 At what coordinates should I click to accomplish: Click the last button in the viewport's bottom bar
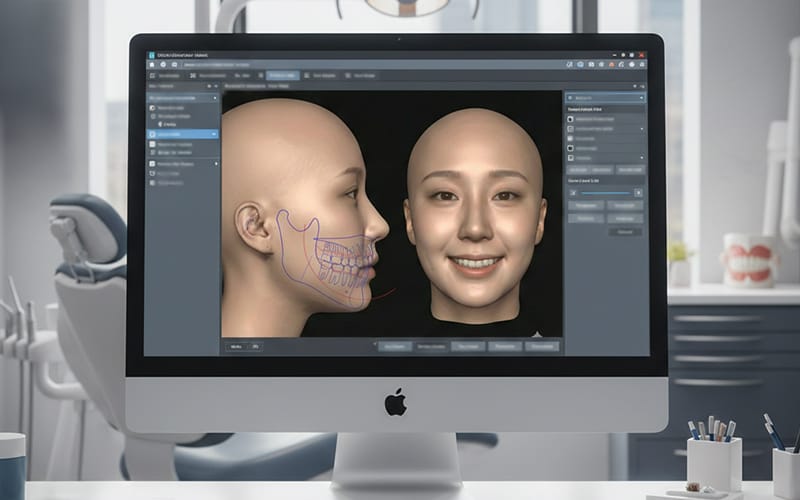tap(542, 346)
